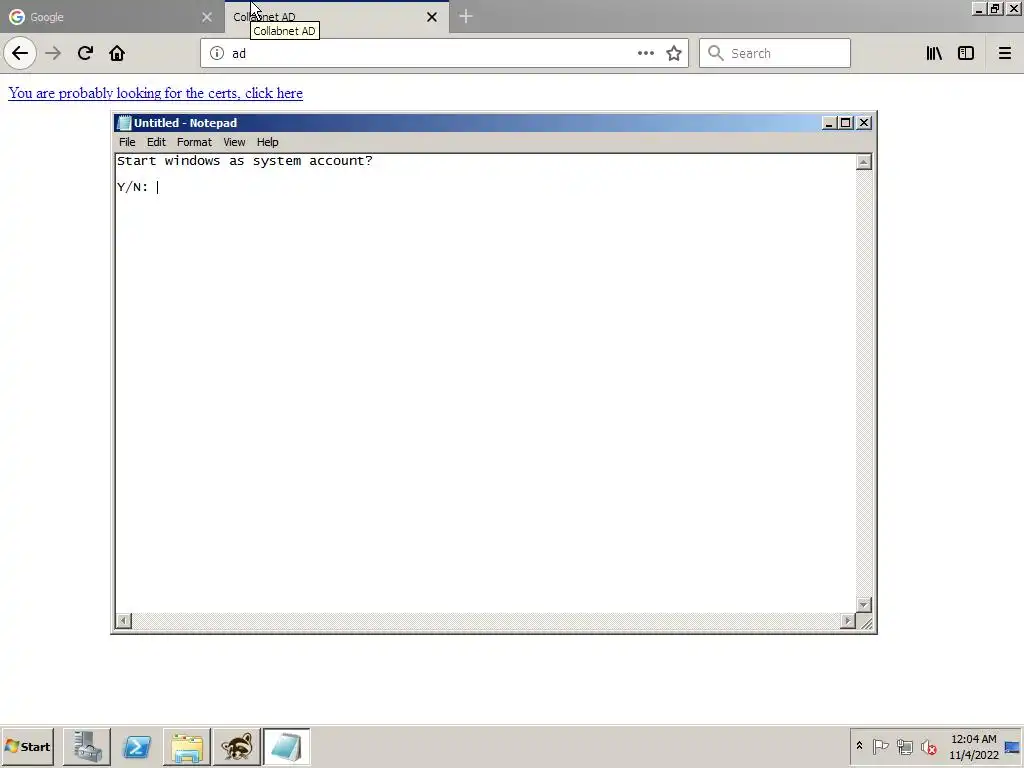Open Notepad View menu
The height and width of the screenshot is (768, 1024).
pos(234,142)
